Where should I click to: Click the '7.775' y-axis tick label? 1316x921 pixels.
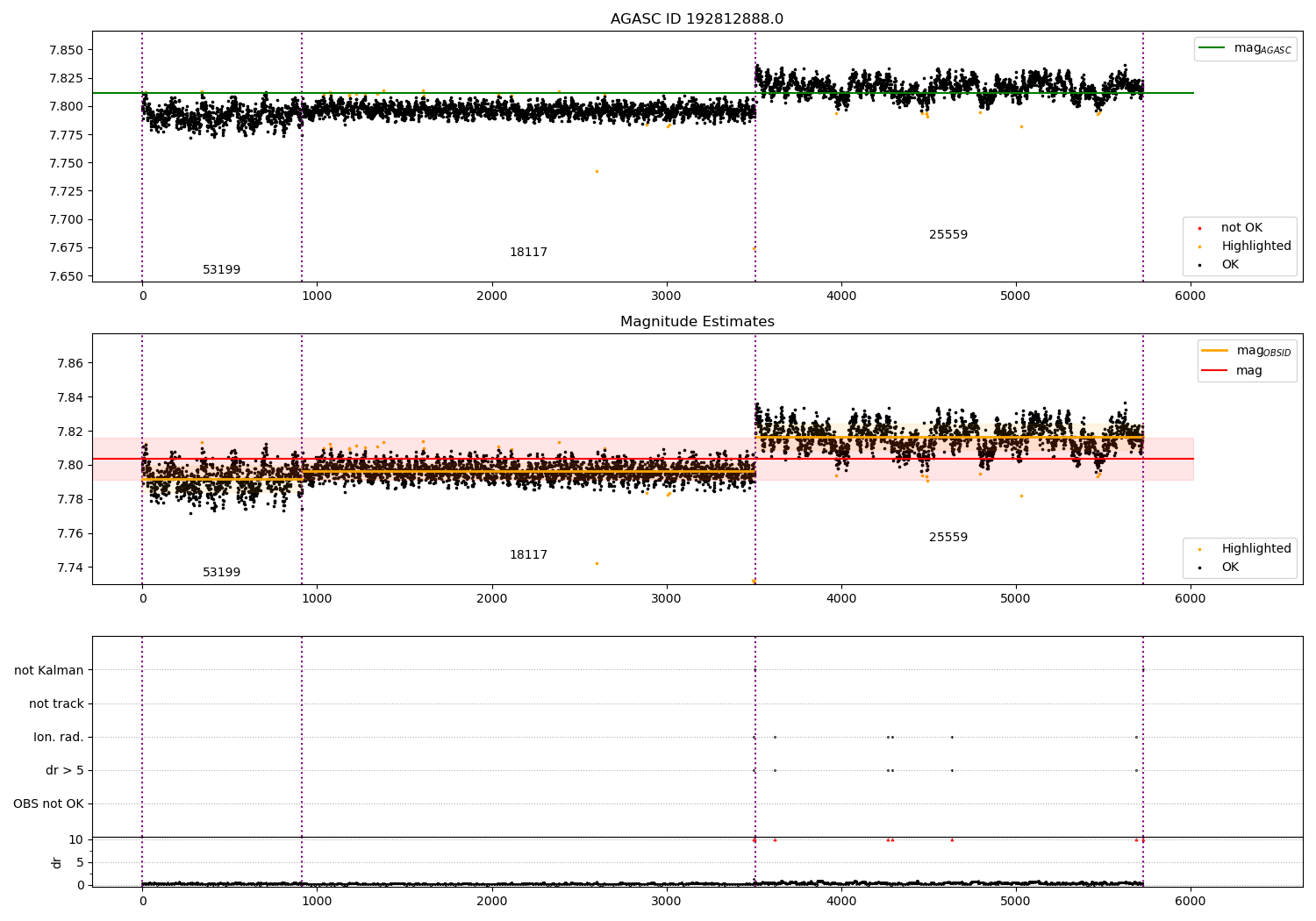pos(66,135)
